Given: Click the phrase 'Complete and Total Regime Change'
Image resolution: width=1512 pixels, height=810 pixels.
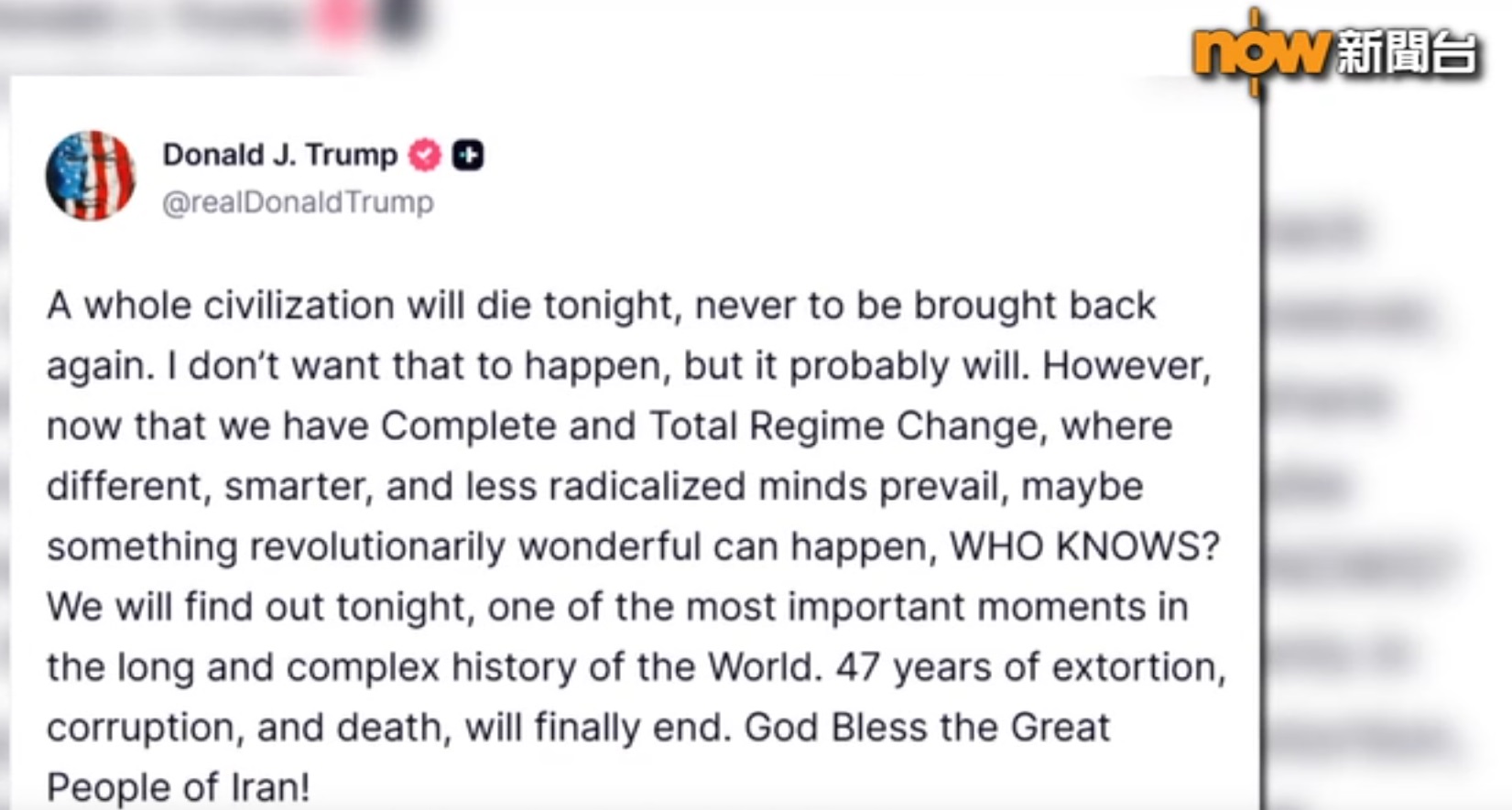Looking at the screenshot, I should click(x=710, y=426).
